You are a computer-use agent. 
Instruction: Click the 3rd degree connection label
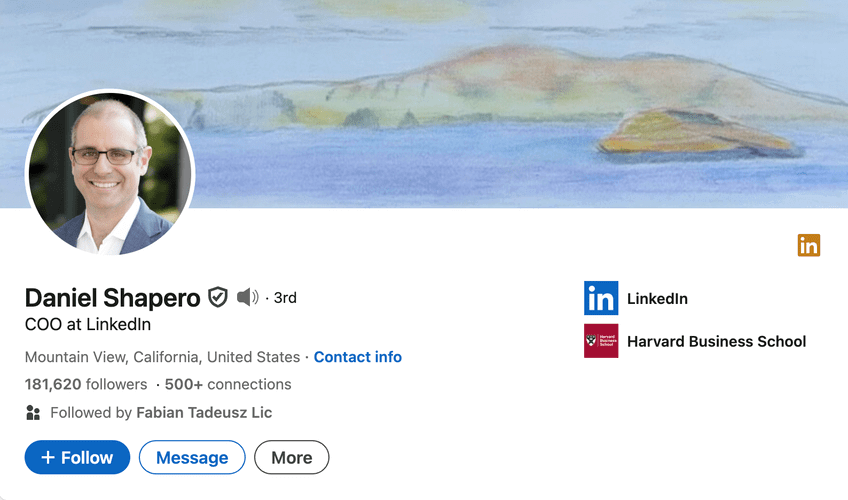point(285,298)
